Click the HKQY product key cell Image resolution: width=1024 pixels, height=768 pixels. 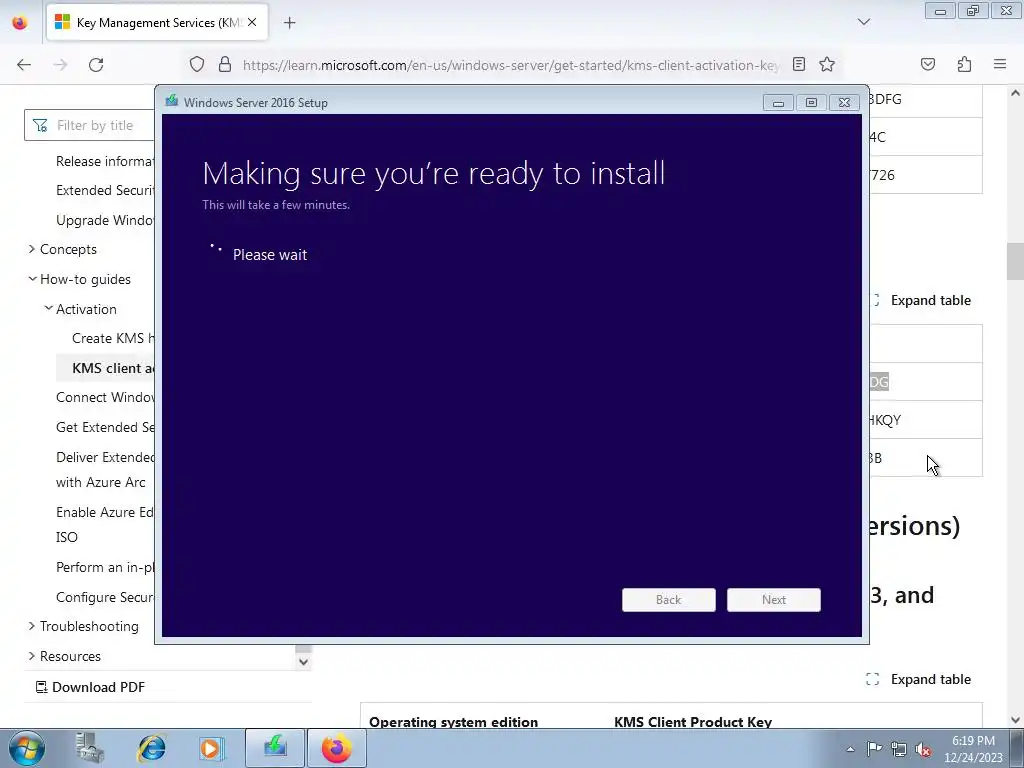tap(926, 420)
